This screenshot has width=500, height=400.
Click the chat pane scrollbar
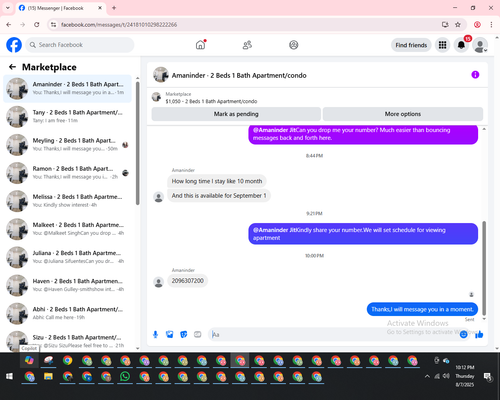pos(484,268)
